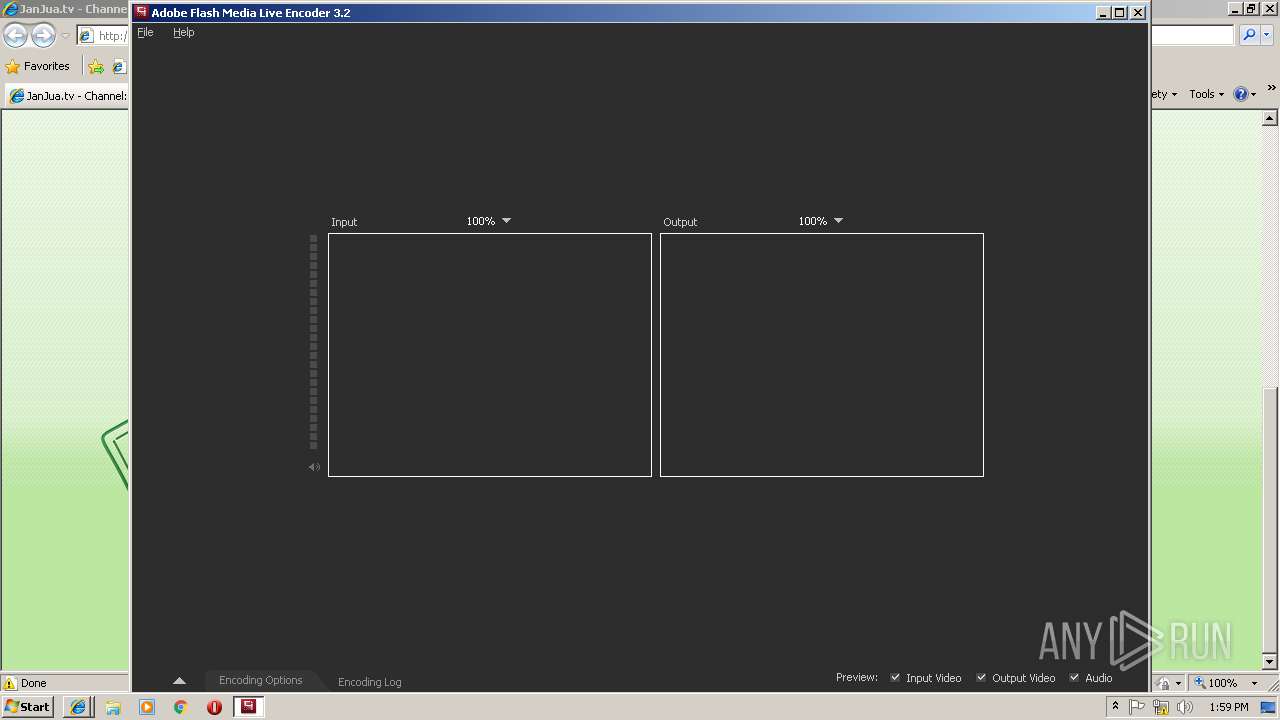1280x720 pixels.
Task: Expand the IE command bar overflow chevron
Action: tap(1271, 88)
